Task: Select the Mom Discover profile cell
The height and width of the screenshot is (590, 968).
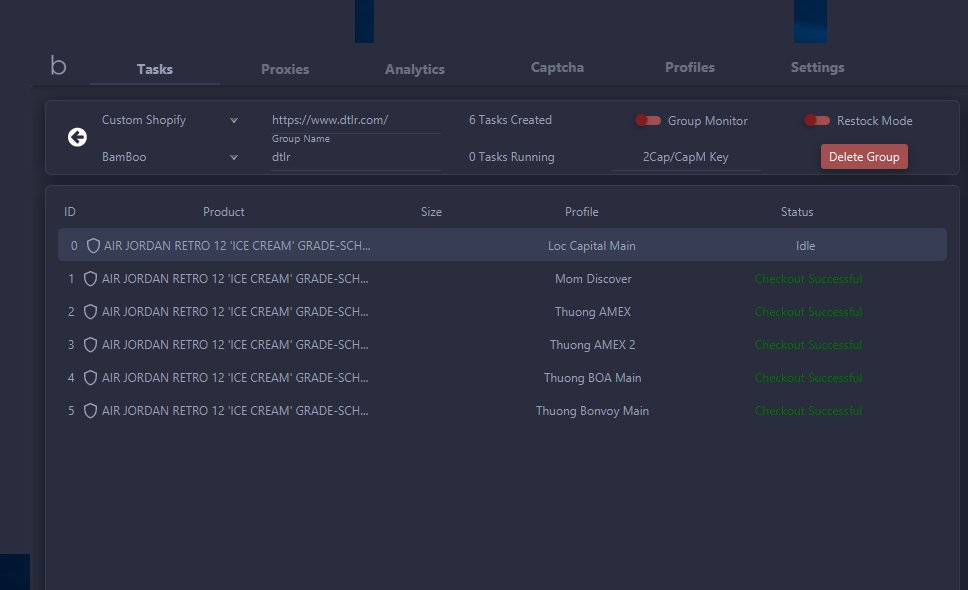Action: 593,279
